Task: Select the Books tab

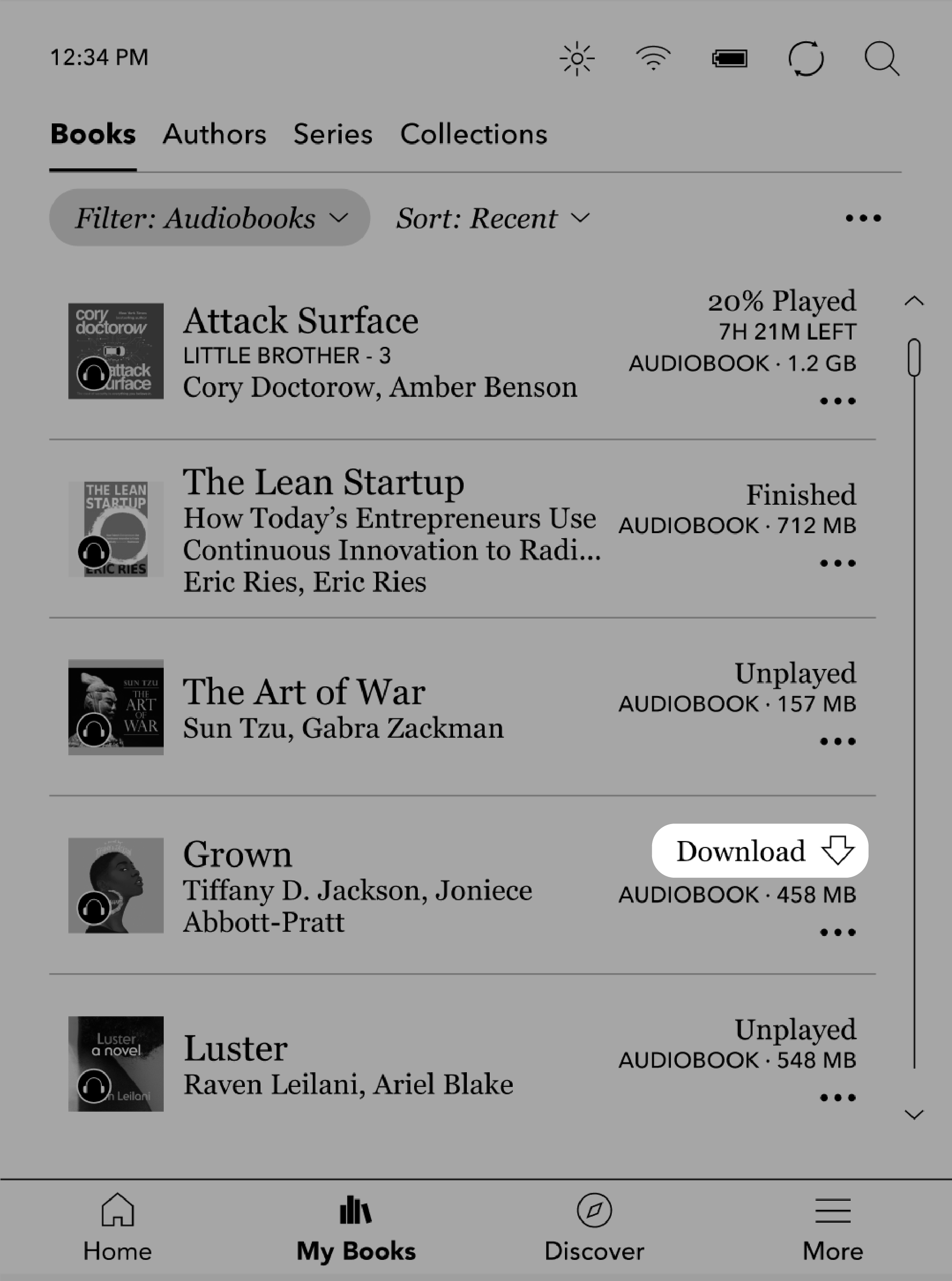Action: pos(94,134)
